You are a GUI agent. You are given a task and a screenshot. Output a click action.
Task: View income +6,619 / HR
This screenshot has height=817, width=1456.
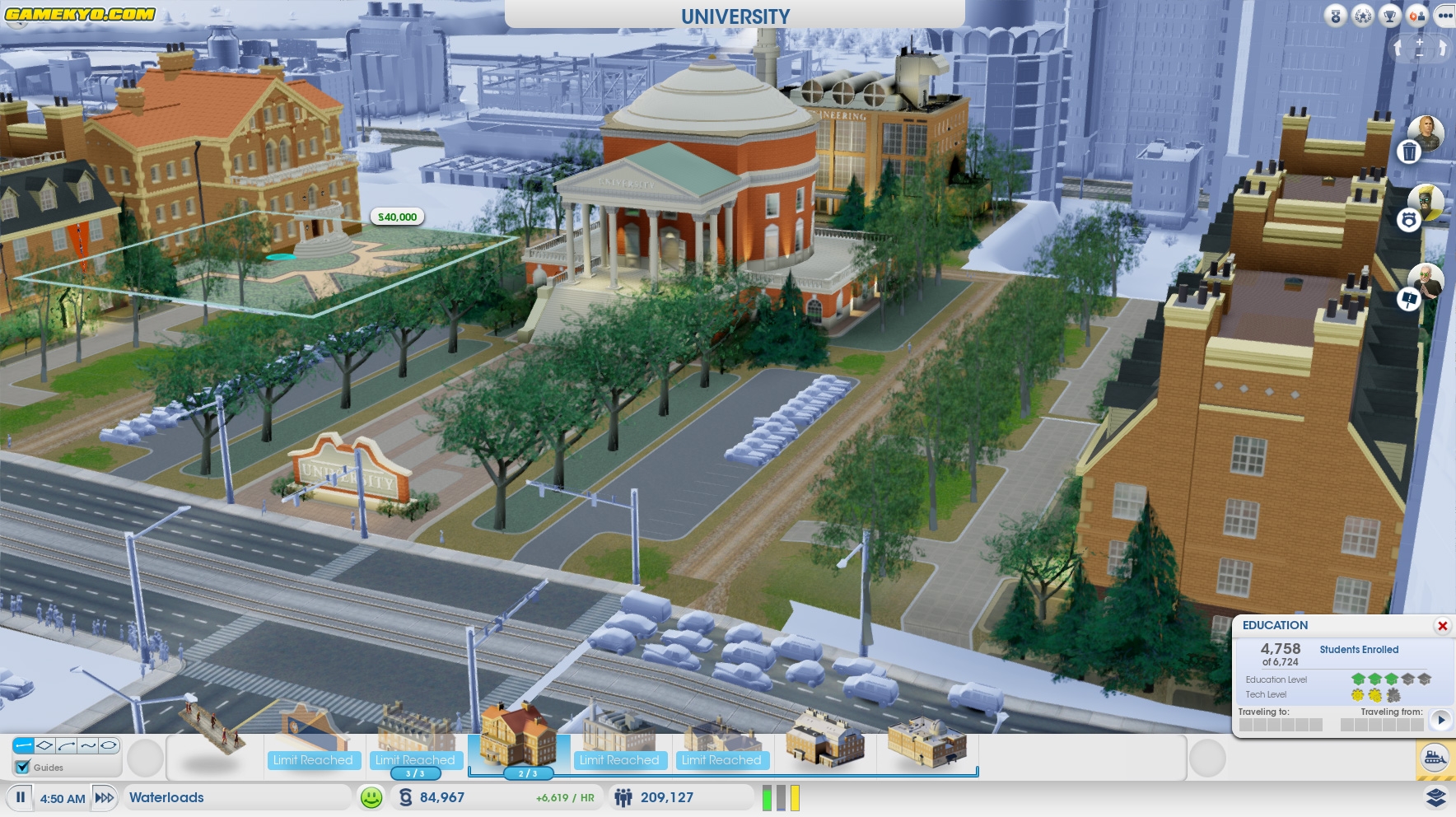tap(565, 798)
